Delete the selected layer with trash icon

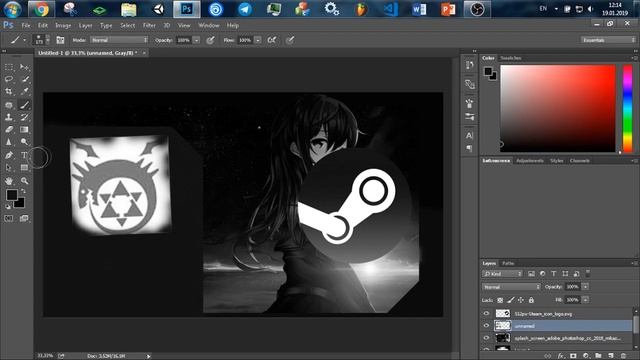click(623, 356)
